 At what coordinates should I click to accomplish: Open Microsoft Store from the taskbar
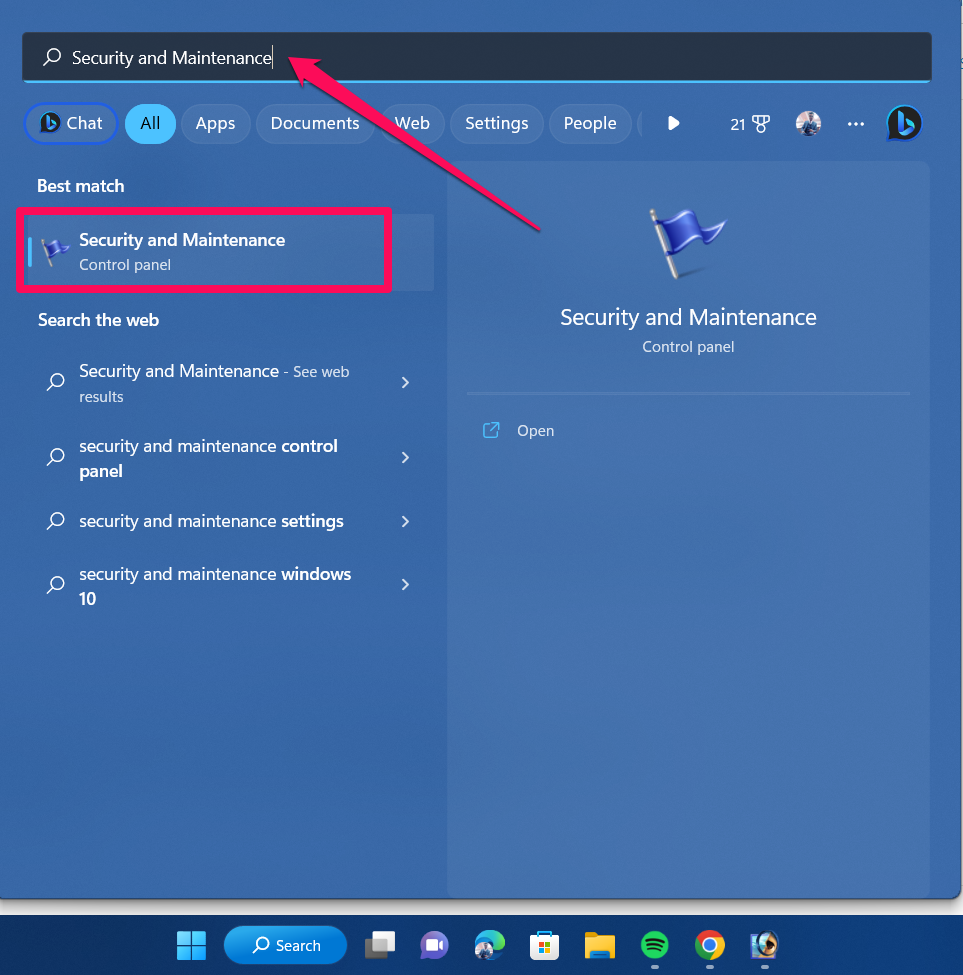point(544,944)
